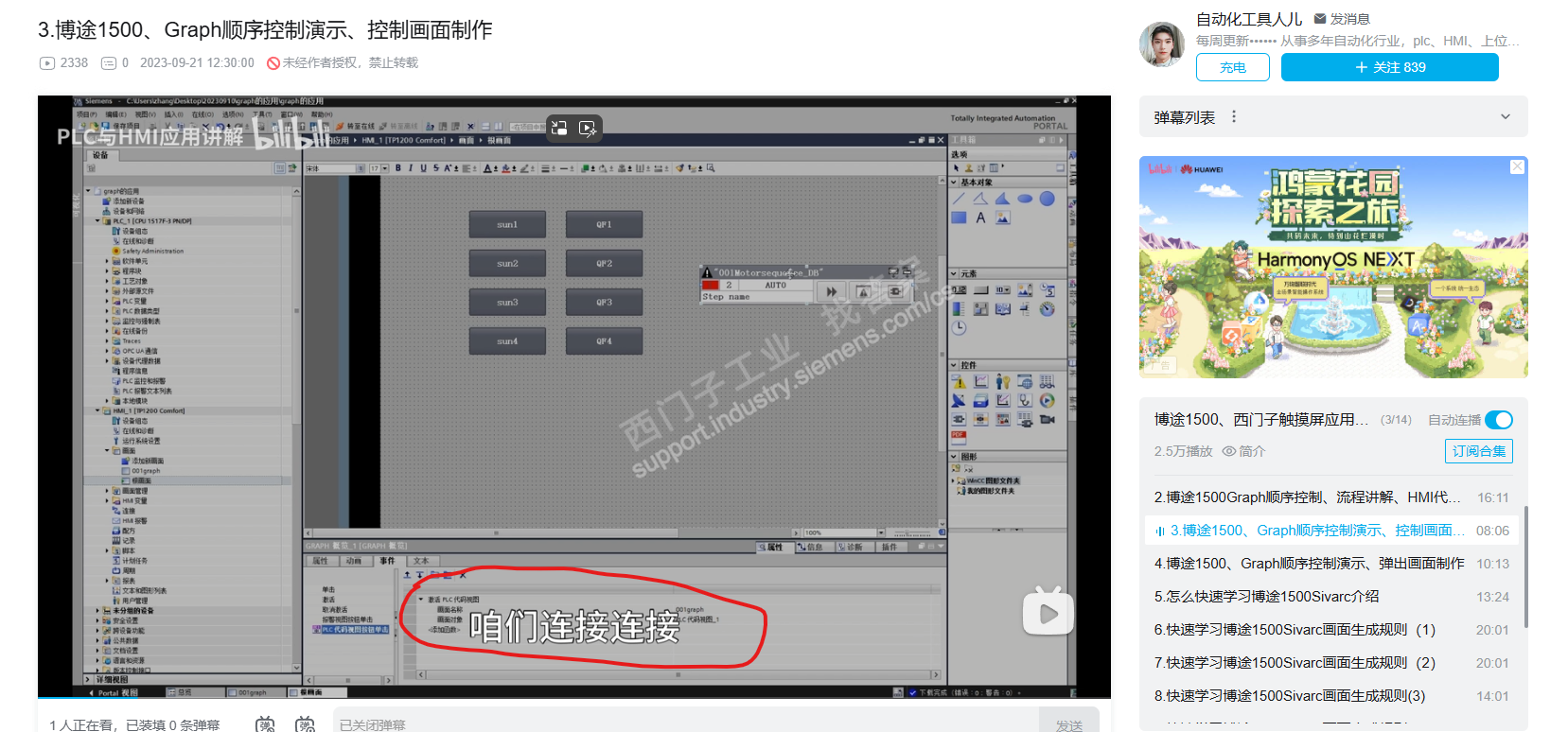The width and height of the screenshot is (1568, 732).
Task: Click the sun3 button on HMI screen
Action: pos(507,302)
